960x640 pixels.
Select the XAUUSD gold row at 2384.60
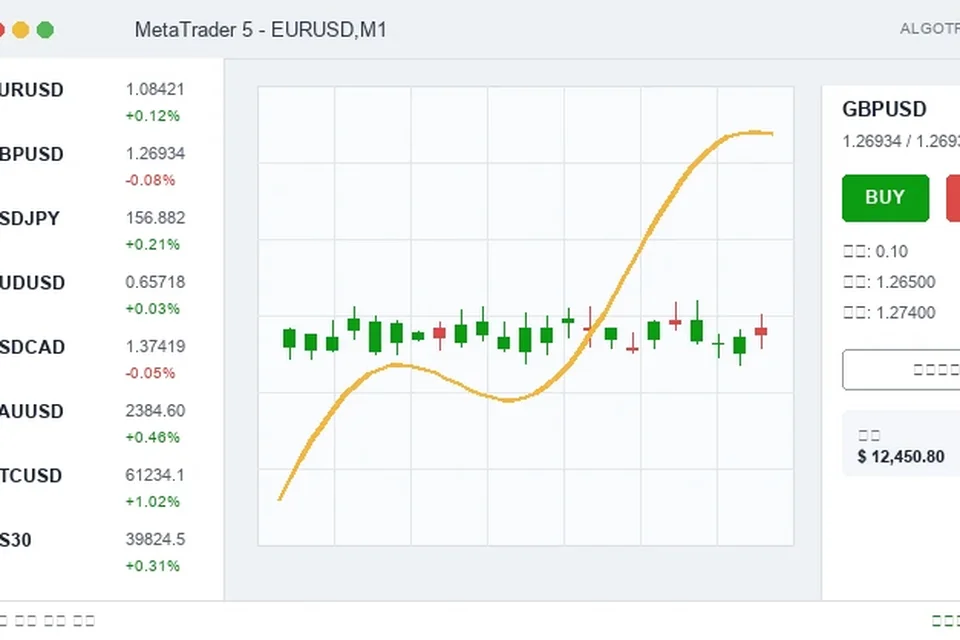111,424
